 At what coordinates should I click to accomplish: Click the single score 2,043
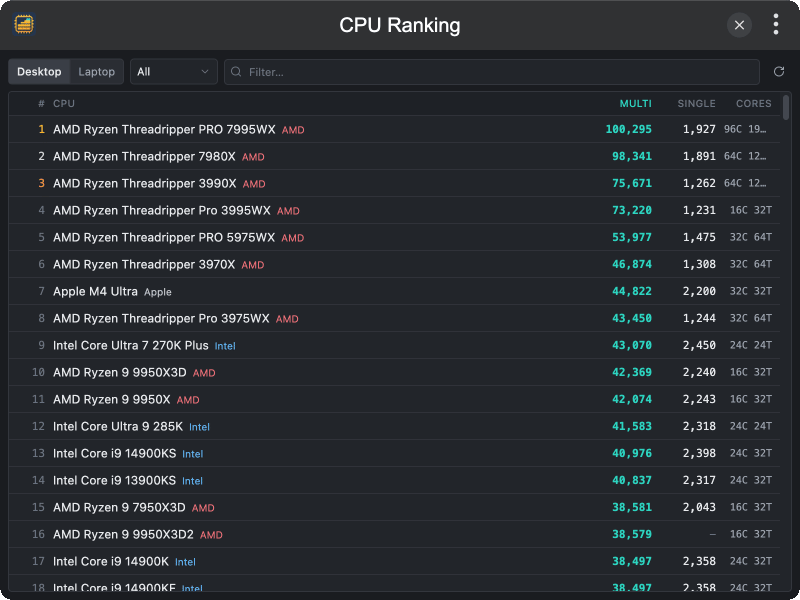click(x=699, y=508)
